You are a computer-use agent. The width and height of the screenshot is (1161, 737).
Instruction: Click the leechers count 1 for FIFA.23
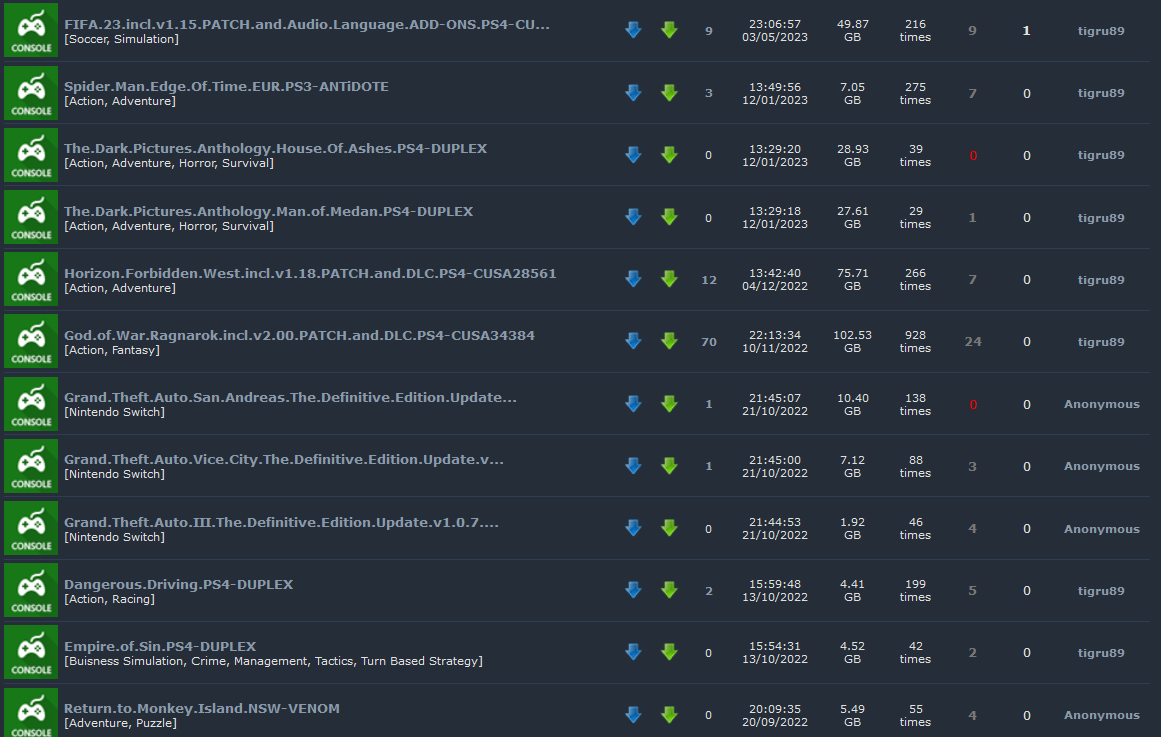(x=1026, y=31)
